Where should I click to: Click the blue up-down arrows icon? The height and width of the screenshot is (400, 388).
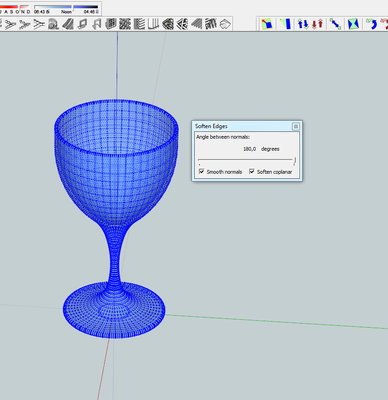303,24
